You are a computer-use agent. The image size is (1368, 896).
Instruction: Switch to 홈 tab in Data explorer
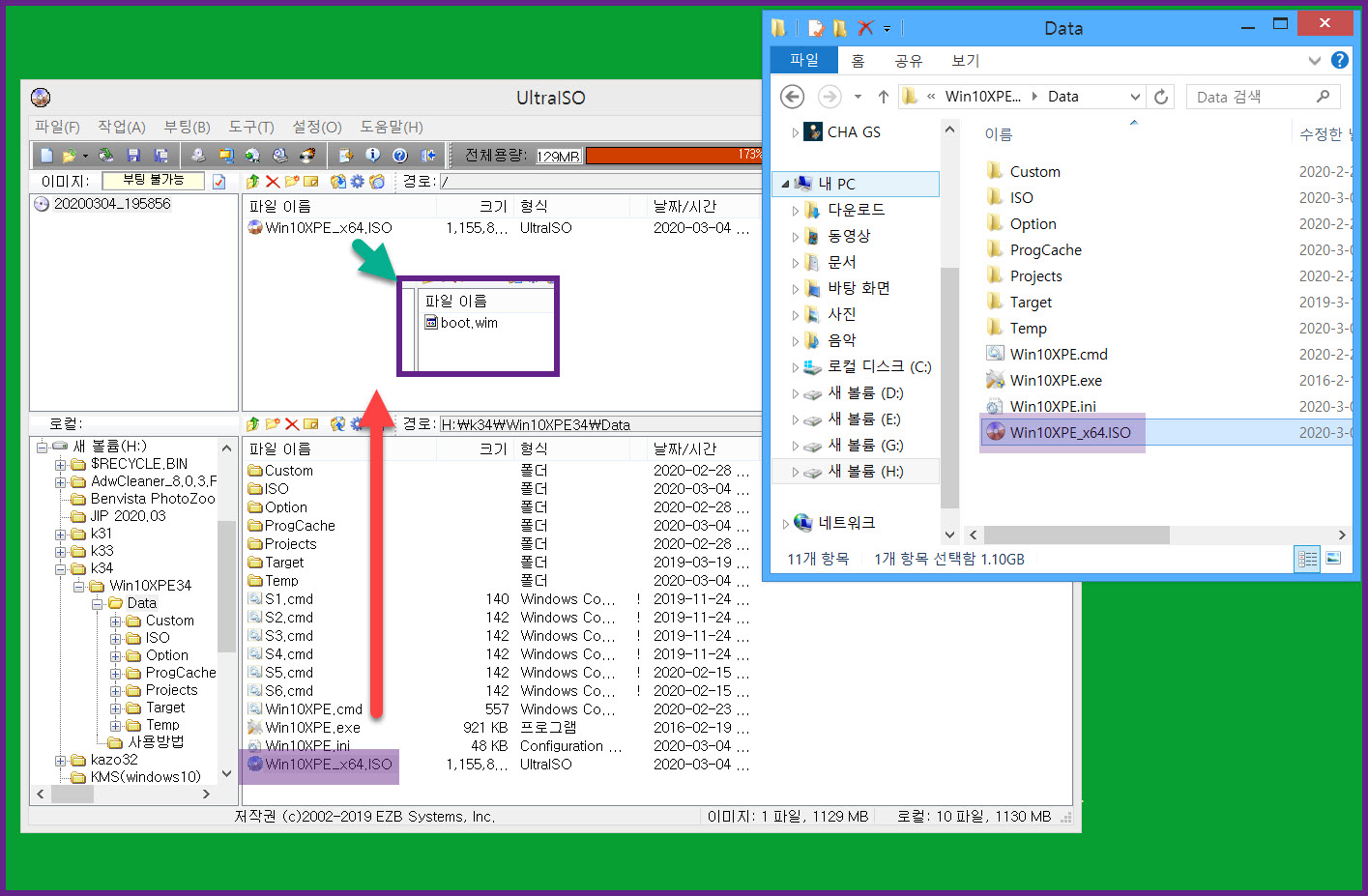pyautogui.click(x=858, y=60)
